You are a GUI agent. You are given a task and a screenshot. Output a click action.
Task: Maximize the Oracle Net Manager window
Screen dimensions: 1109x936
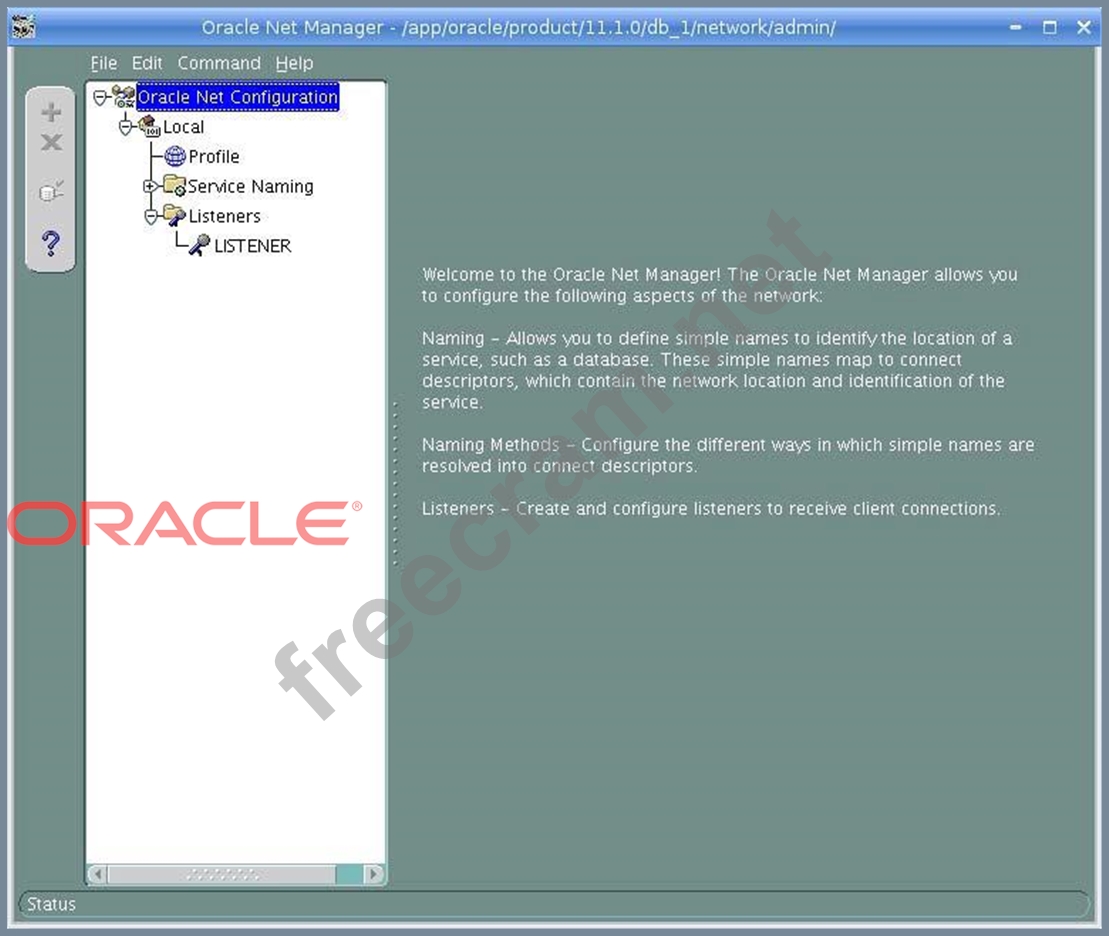click(1050, 28)
